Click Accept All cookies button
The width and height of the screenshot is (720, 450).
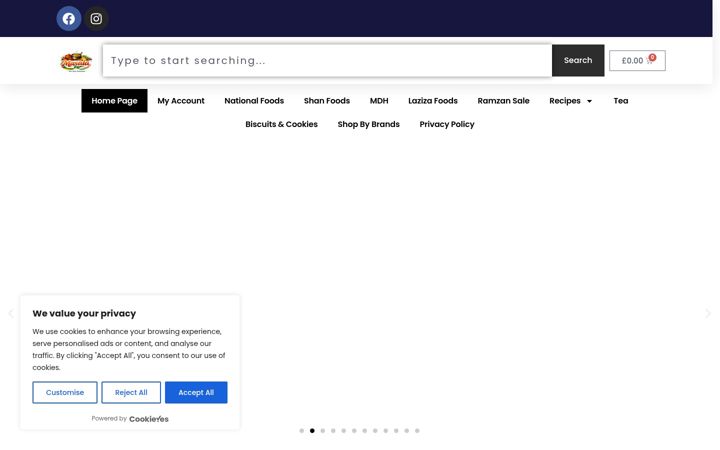pos(196,393)
